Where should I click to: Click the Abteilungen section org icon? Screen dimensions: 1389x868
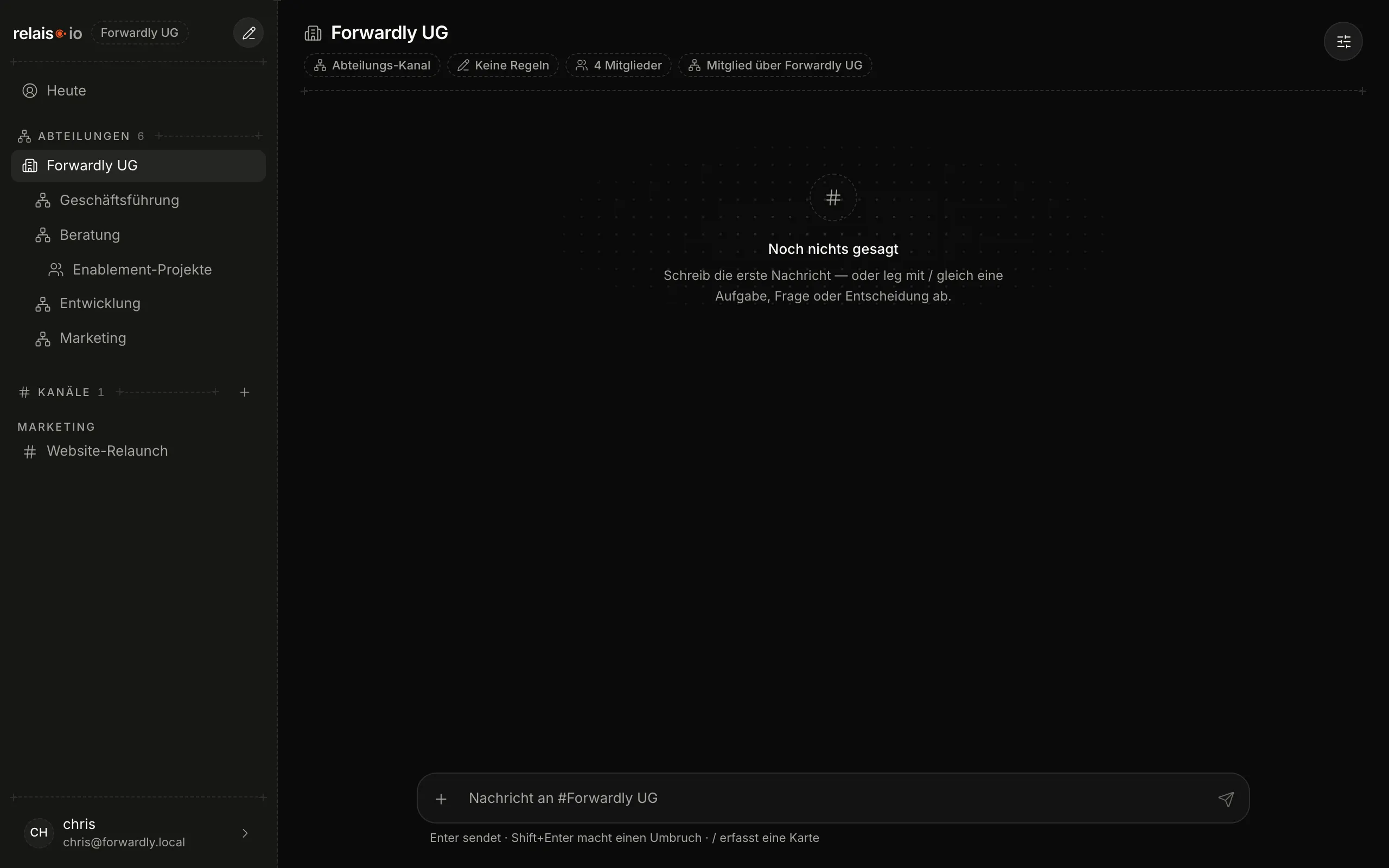coord(24,136)
